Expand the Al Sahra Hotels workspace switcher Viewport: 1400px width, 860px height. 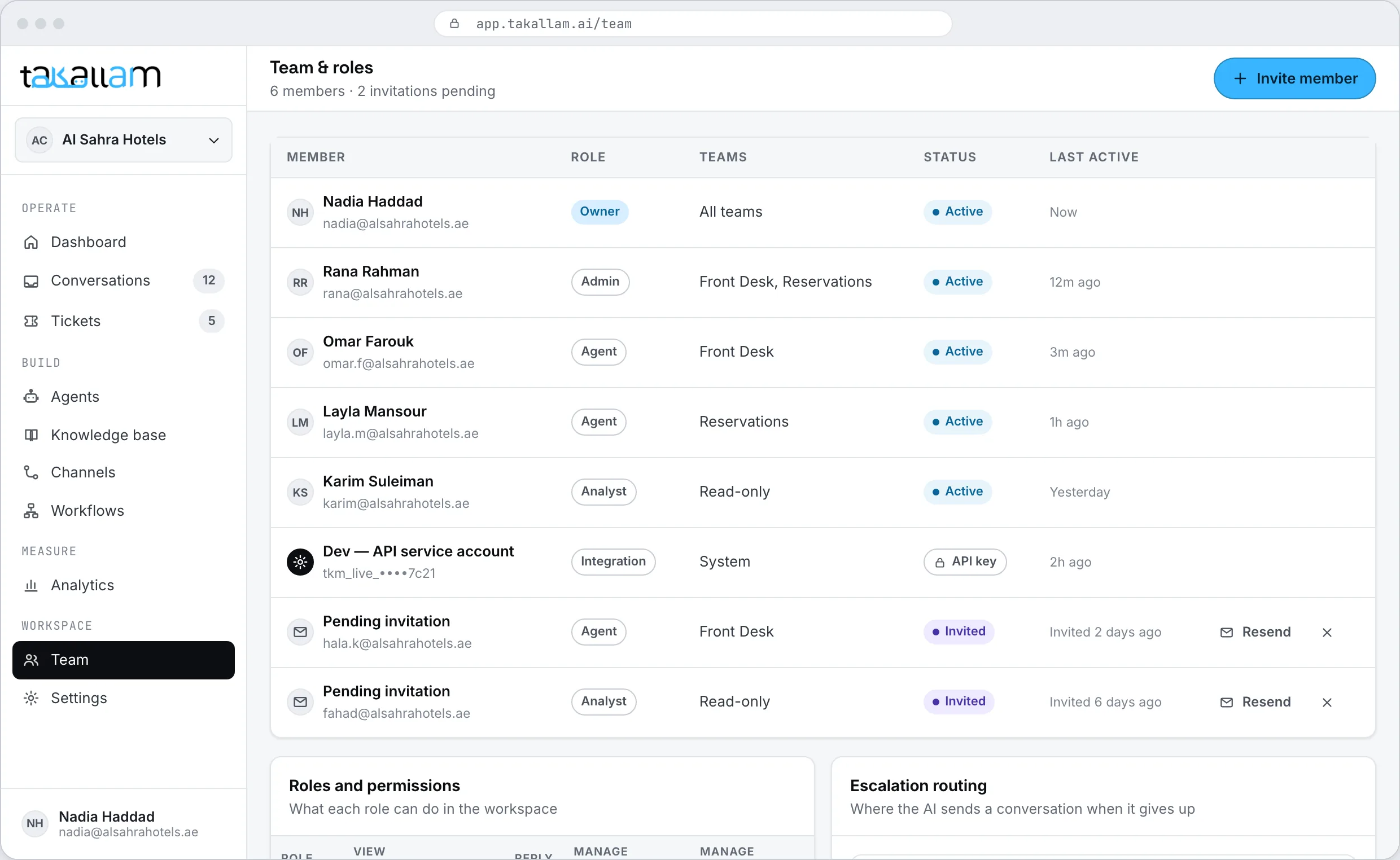click(x=124, y=140)
